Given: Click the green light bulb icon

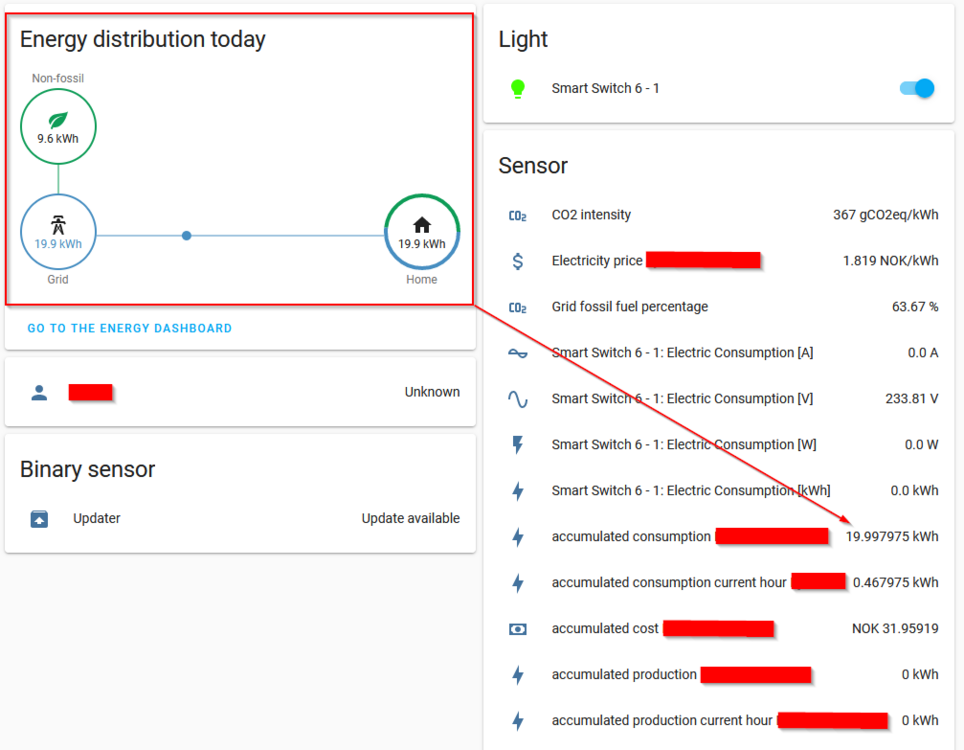Looking at the screenshot, I should pyautogui.click(x=517, y=88).
